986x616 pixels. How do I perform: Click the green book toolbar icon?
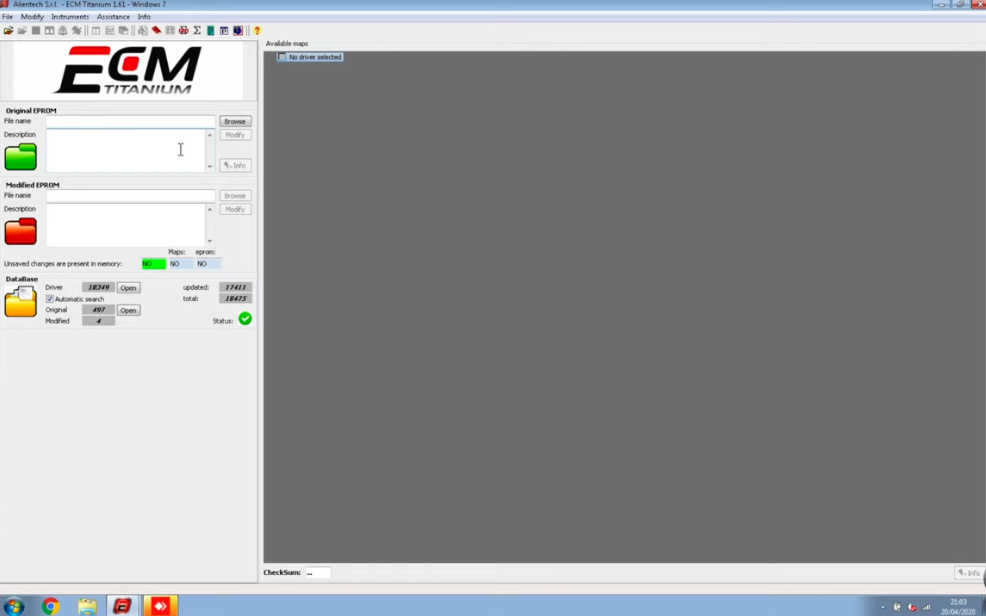(211, 30)
